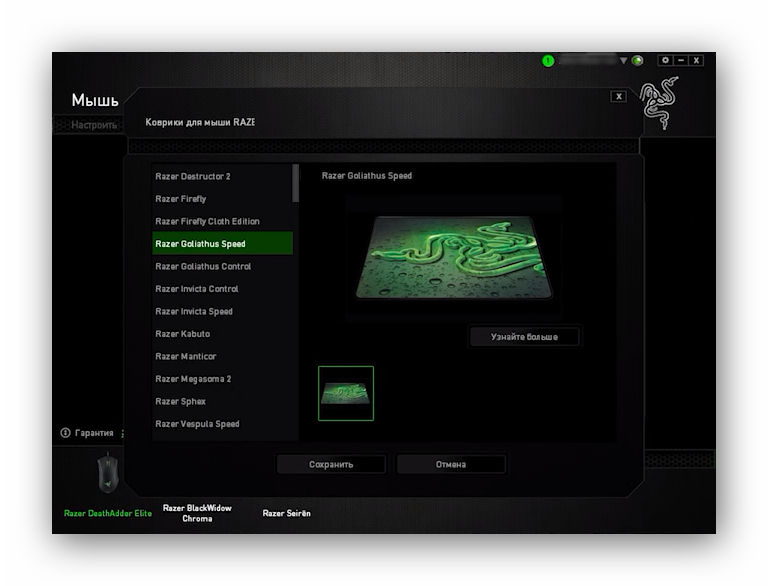This screenshot has width=768, height=586.
Task: Select Razer Manticor in list
Action: [222, 357]
